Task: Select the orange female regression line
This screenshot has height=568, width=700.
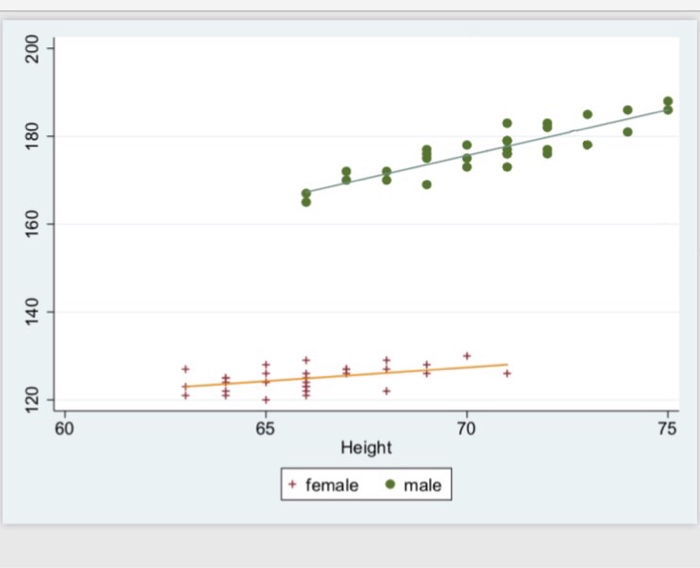Action: click(x=346, y=376)
